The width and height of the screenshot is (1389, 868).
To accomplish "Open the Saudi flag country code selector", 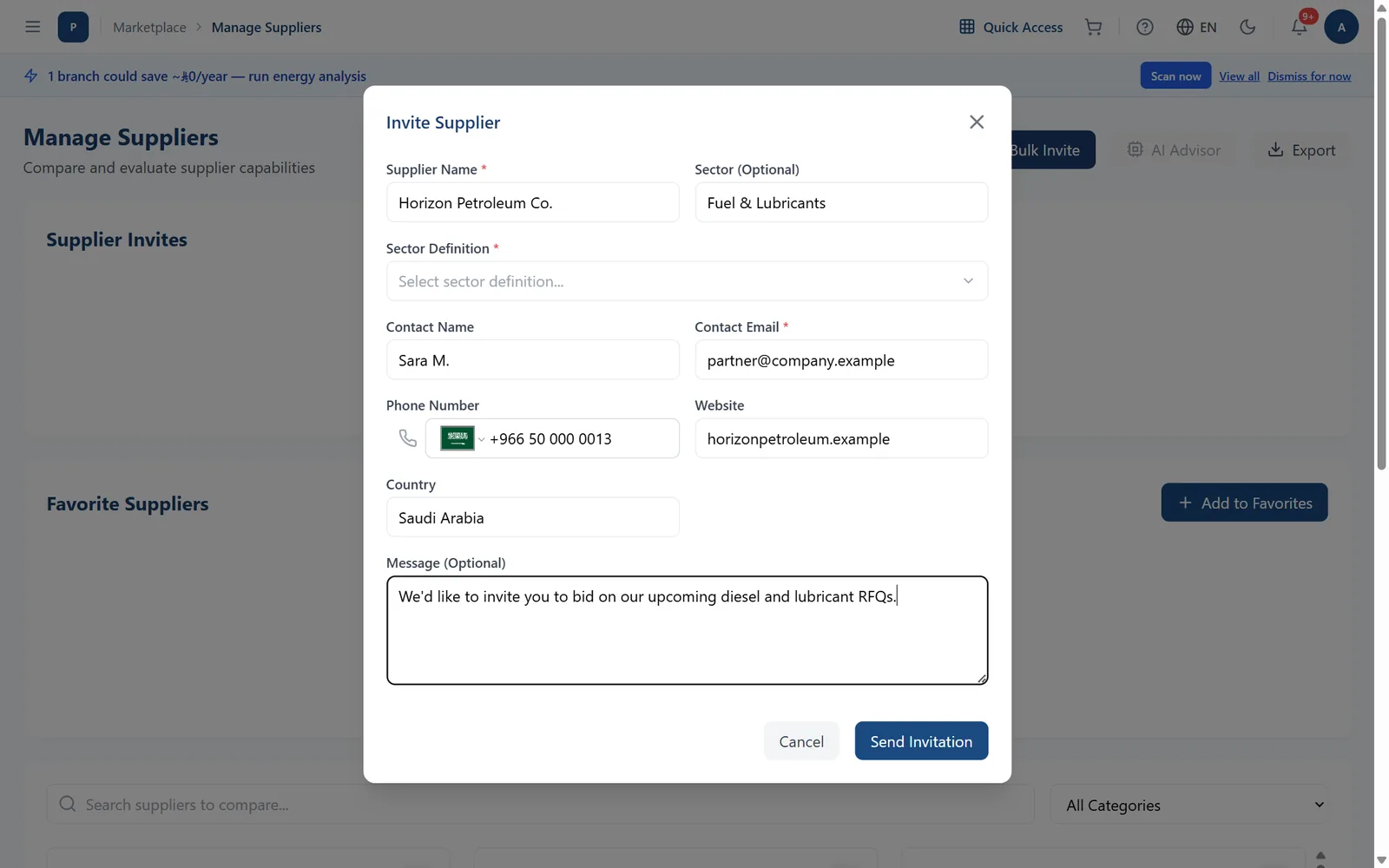I will (462, 438).
